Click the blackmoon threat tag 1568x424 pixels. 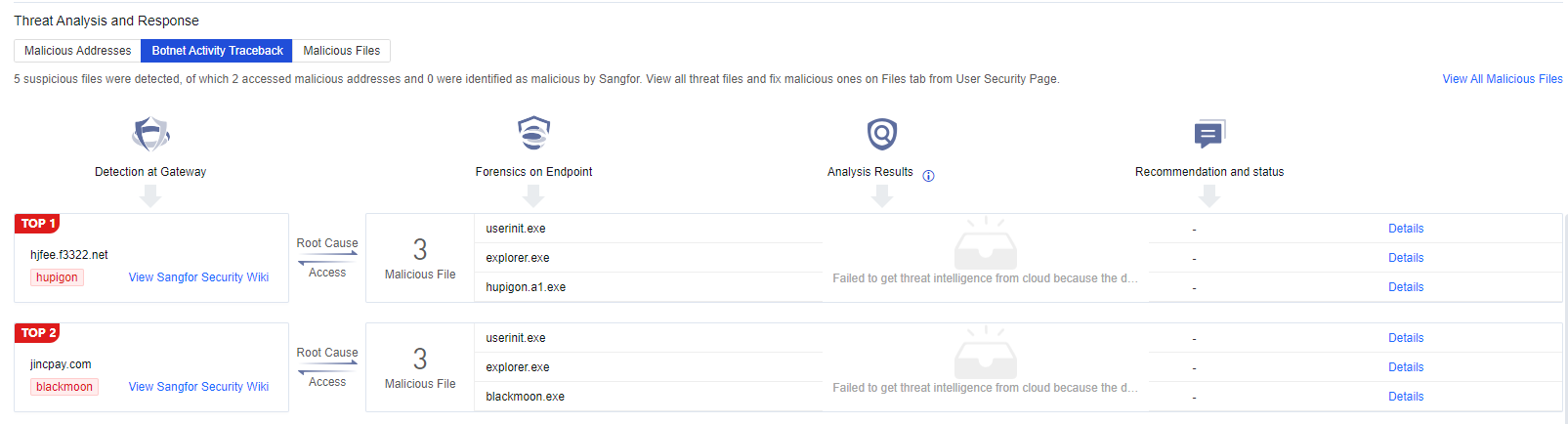tap(64, 387)
